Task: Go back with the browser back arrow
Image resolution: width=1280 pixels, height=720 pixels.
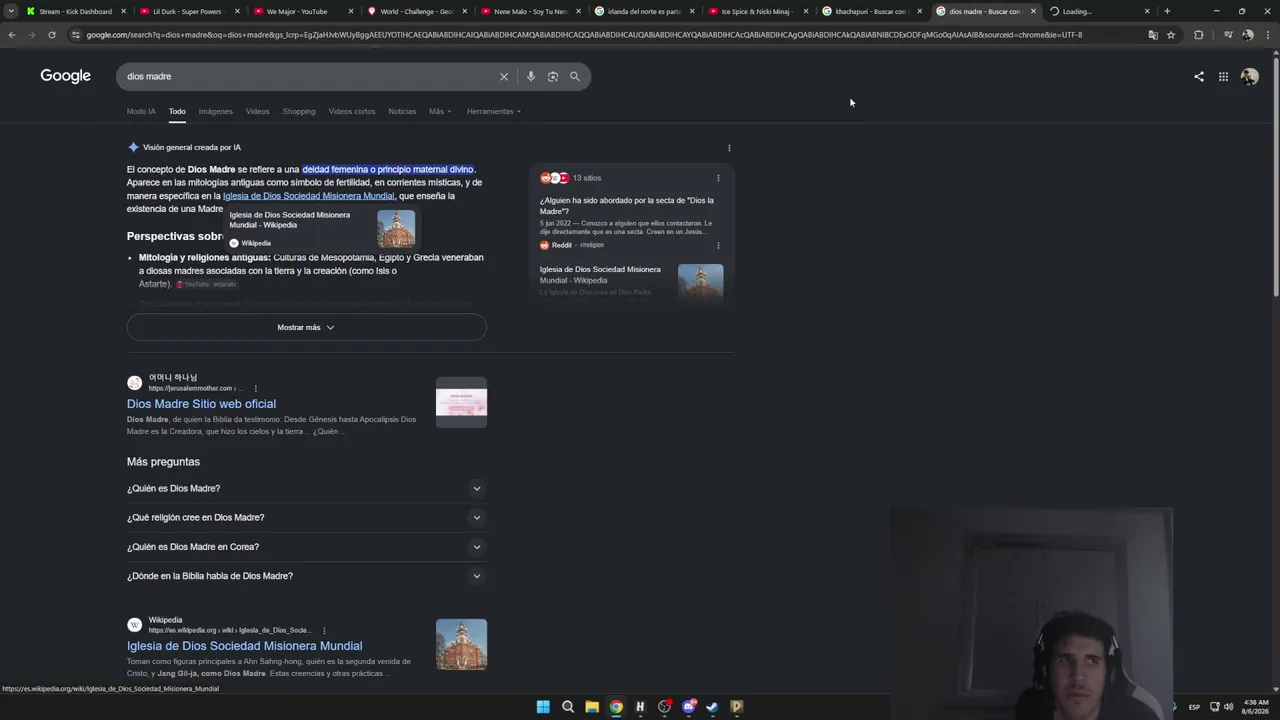Action: (x=12, y=35)
